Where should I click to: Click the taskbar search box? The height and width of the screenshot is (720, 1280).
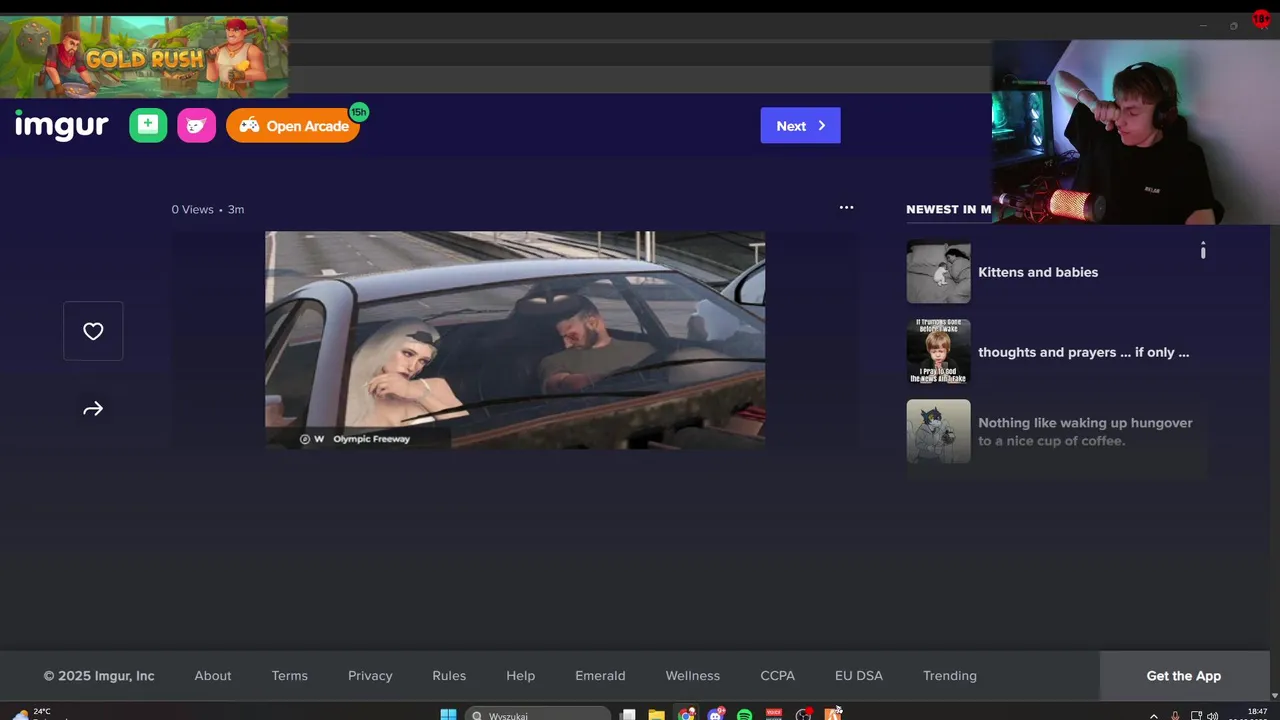(x=538, y=714)
